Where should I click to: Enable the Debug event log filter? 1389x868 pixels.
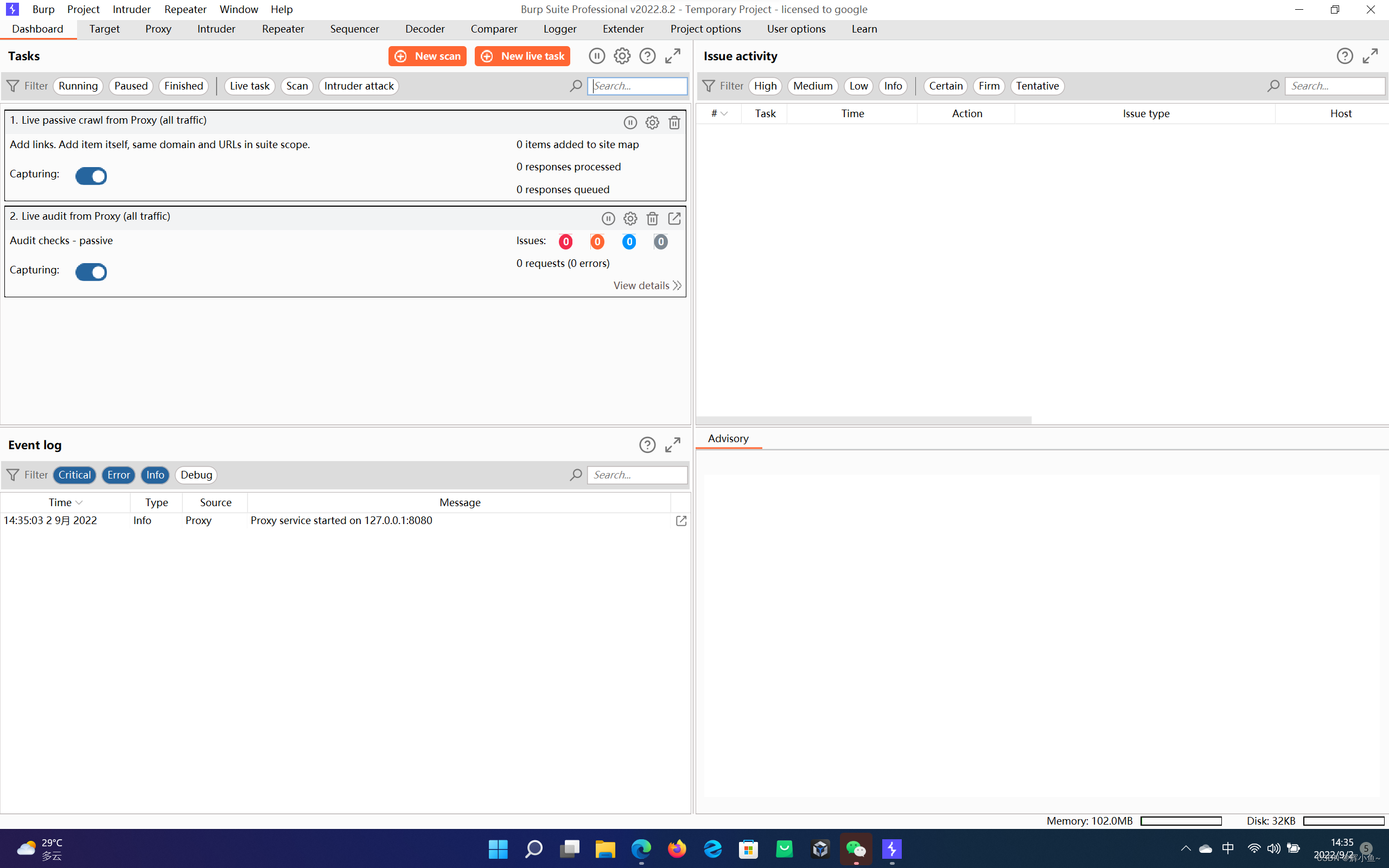point(196,475)
